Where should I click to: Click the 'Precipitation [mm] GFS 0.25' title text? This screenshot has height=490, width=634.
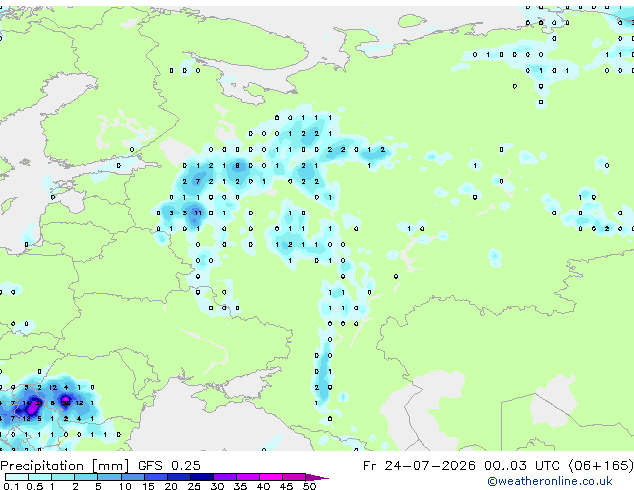(x=100, y=466)
